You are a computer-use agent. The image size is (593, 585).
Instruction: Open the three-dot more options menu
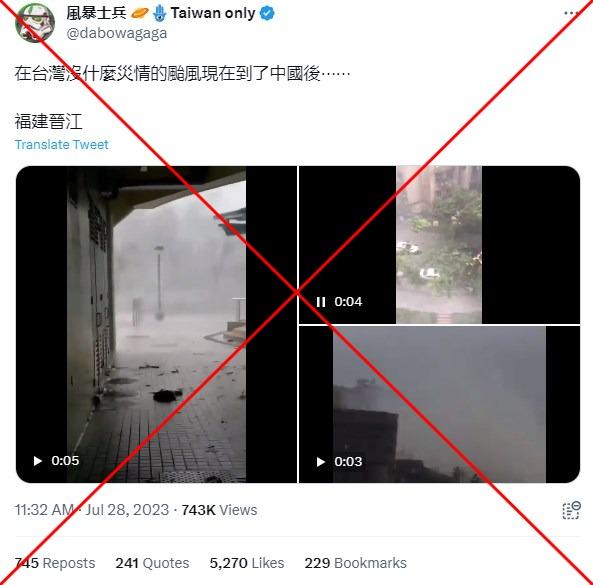[x=571, y=13]
